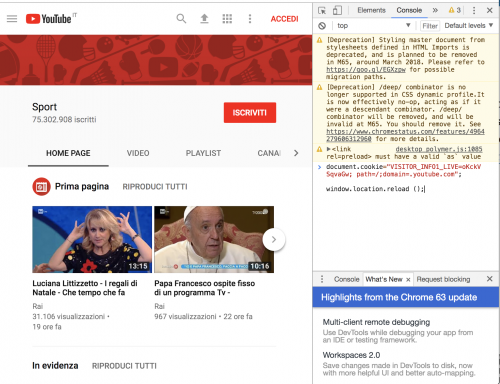
Task: Click the upload video arrow icon
Action: [204, 19]
